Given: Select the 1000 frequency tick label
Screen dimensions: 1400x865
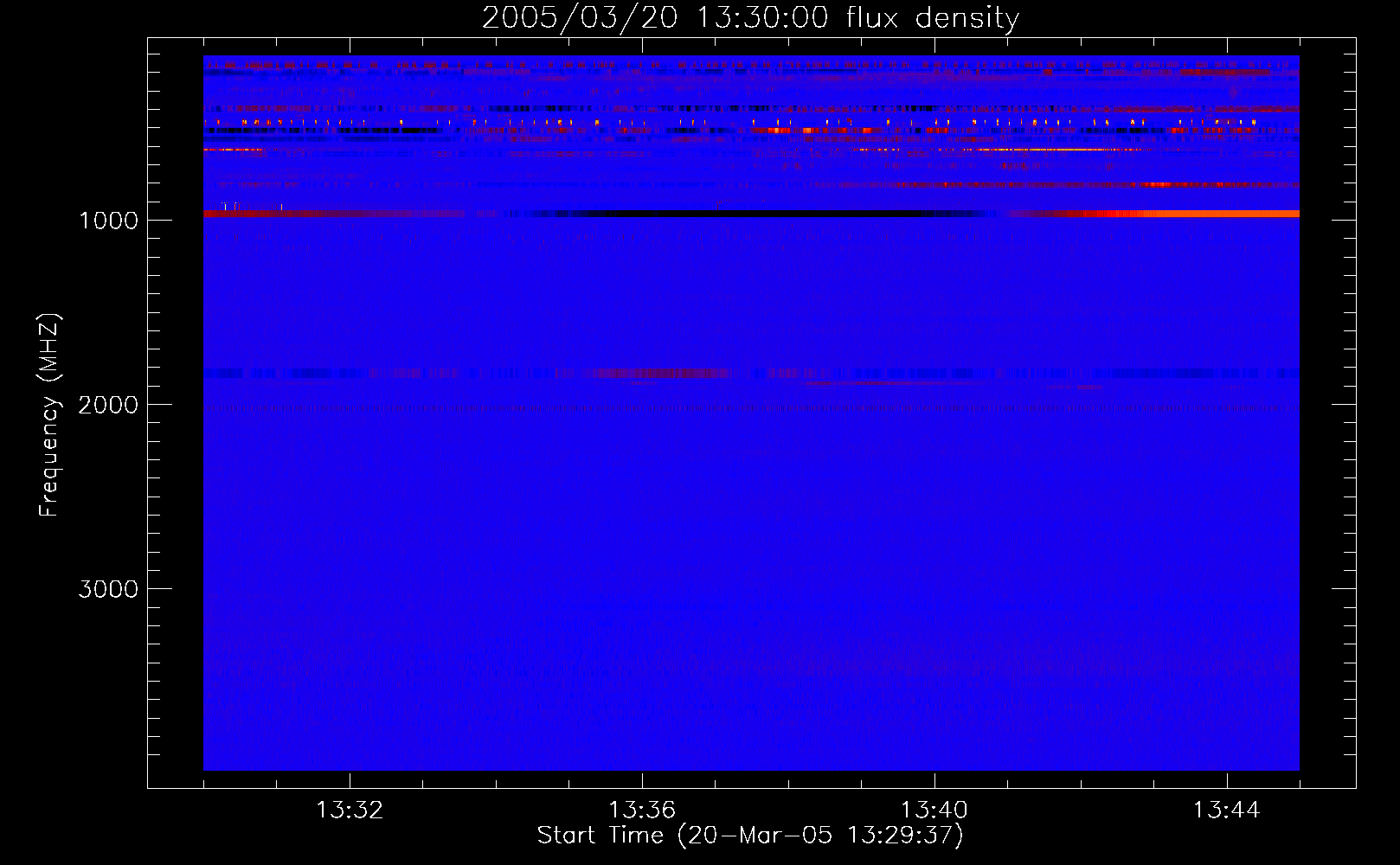Looking at the screenshot, I should pyautogui.click(x=108, y=221).
